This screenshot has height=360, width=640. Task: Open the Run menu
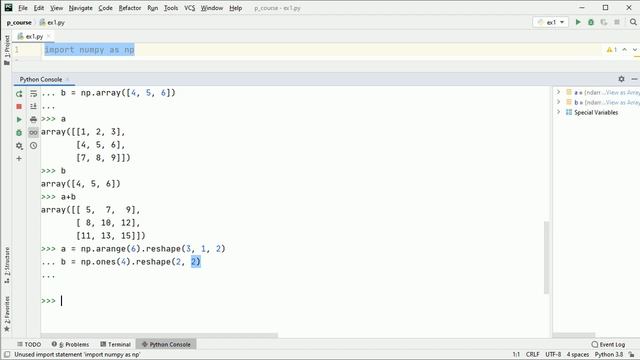tap(153, 8)
